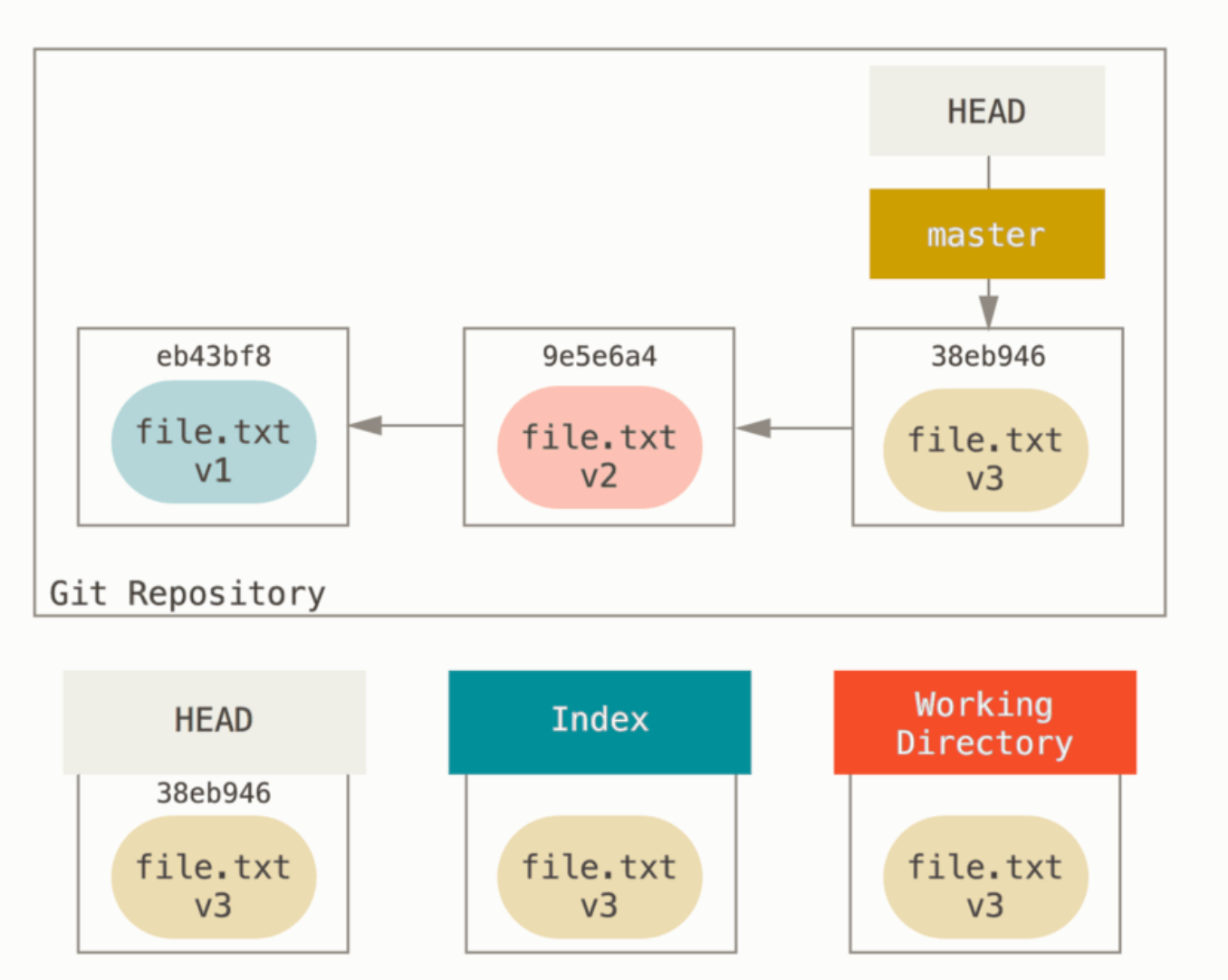
Task: Select the yellow master branch label
Action: tap(986, 234)
